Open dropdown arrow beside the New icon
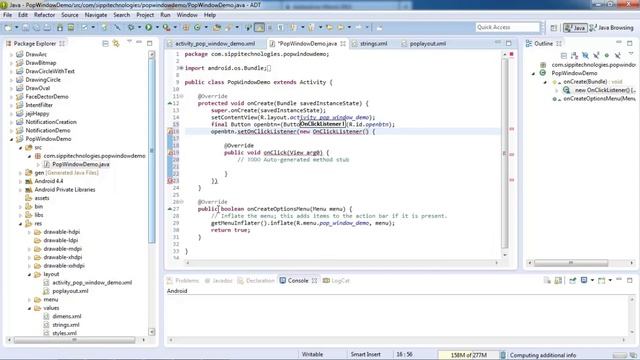The width and height of the screenshot is (640, 360). (x=16, y=27)
